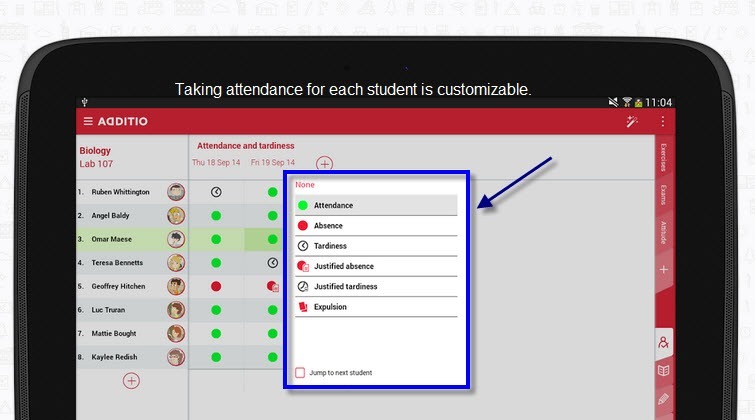Add a new student with plus button
755x420 pixels.
(131, 381)
